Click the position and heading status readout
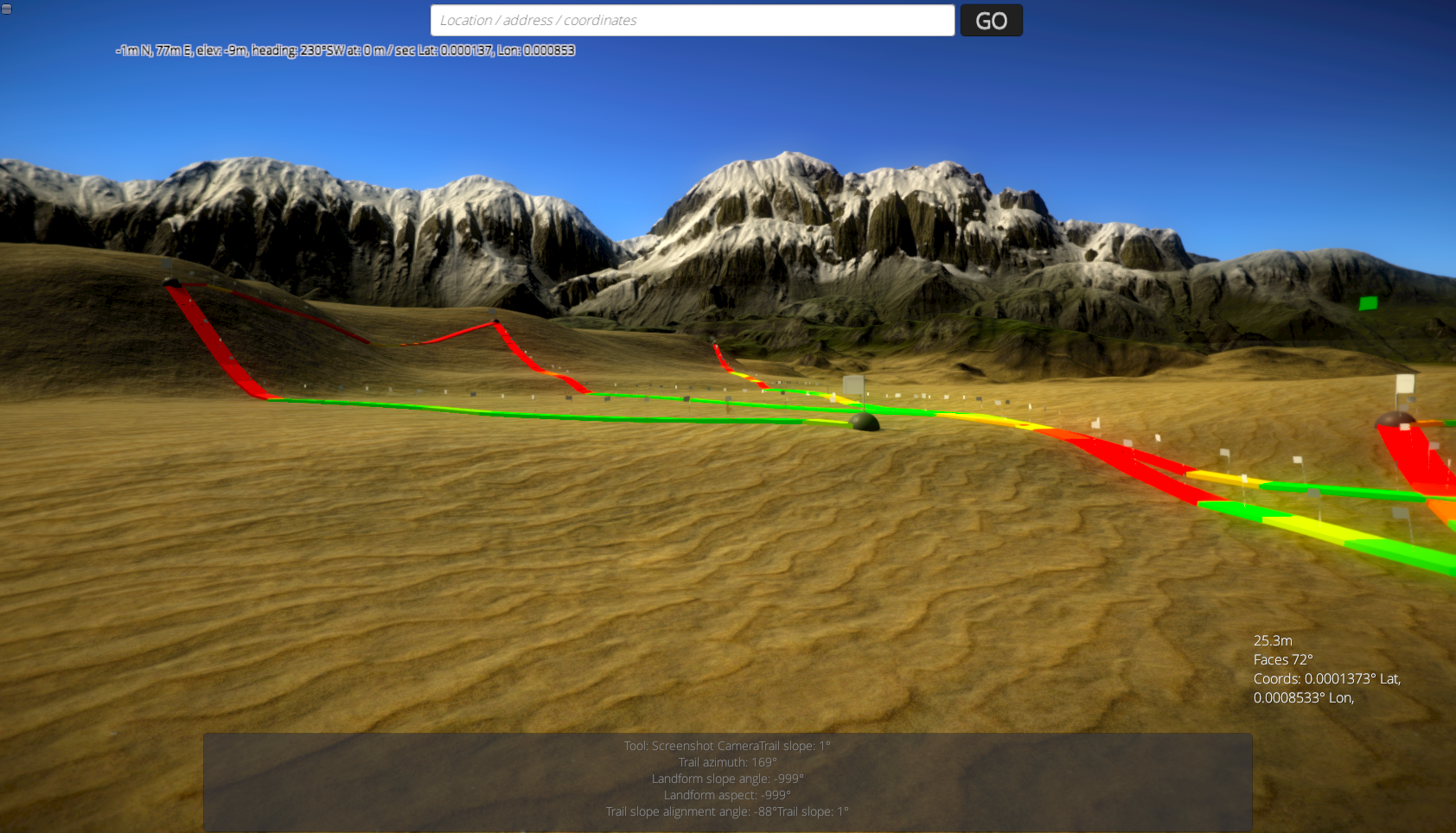Viewport: 1456px width, 833px height. pyautogui.click(x=345, y=50)
